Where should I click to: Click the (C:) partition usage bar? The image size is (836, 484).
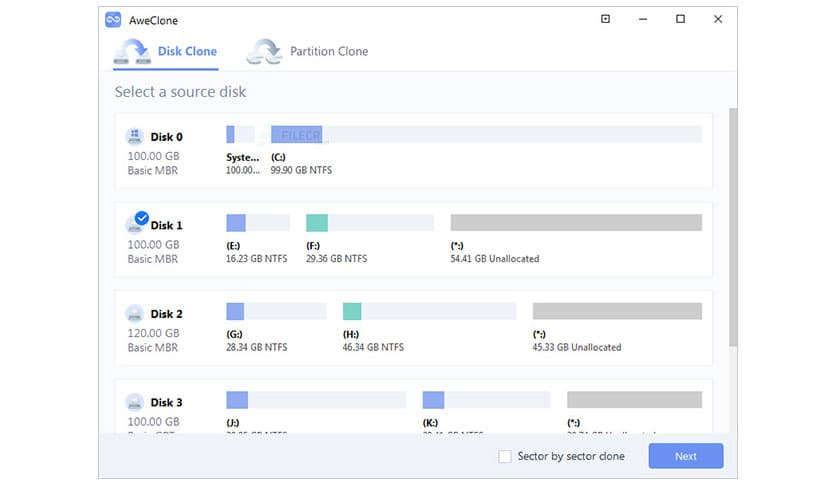click(486, 134)
